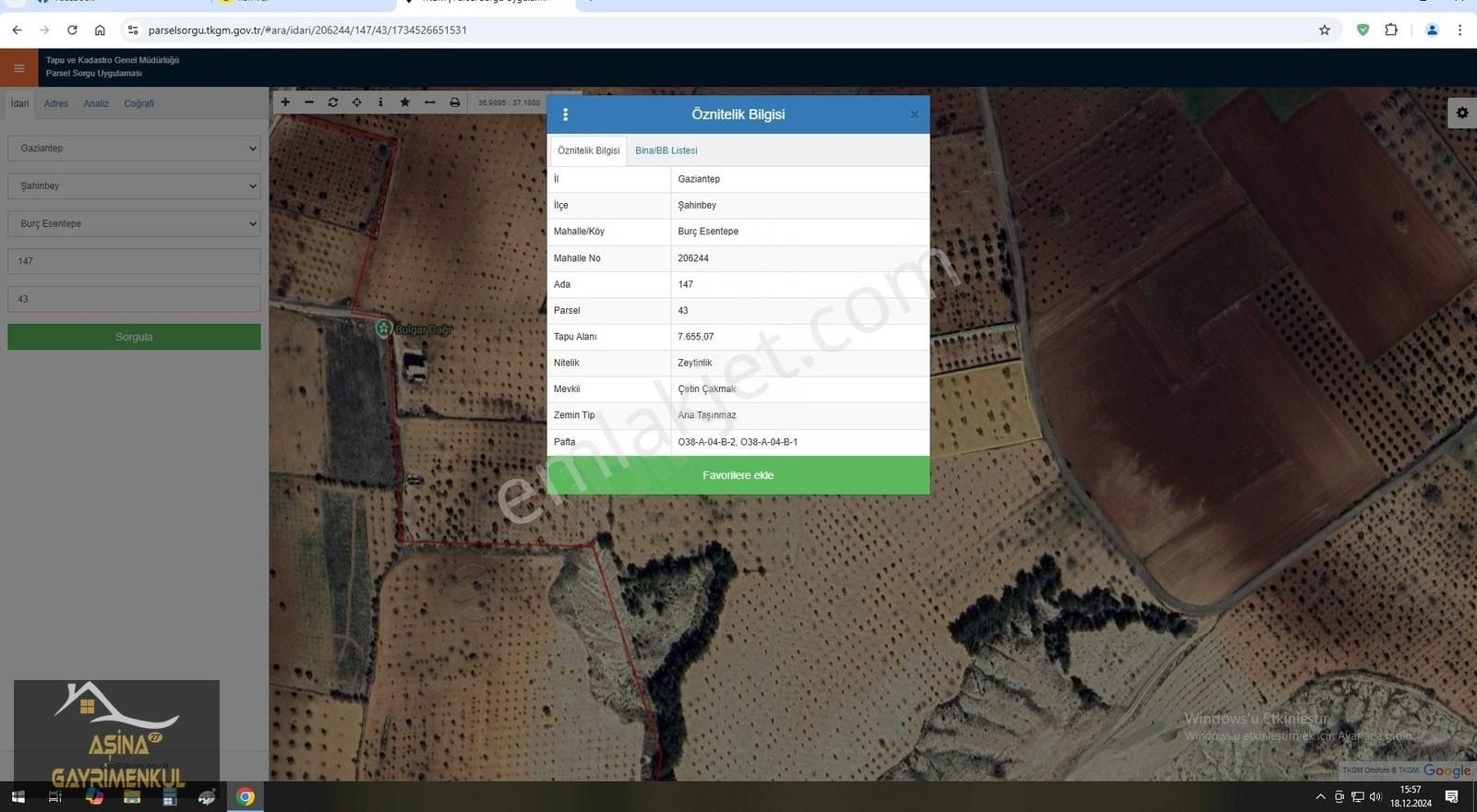The height and width of the screenshot is (812, 1477).
Task: Expand the Burç Esentepe neighborhood dropdown
Action: 134,223
